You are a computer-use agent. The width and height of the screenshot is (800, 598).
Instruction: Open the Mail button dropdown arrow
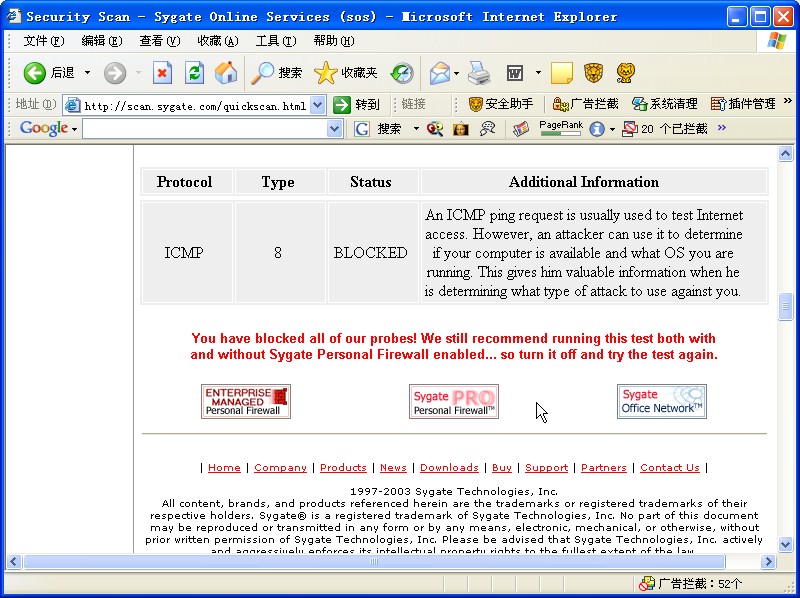(x=456, y=73)
